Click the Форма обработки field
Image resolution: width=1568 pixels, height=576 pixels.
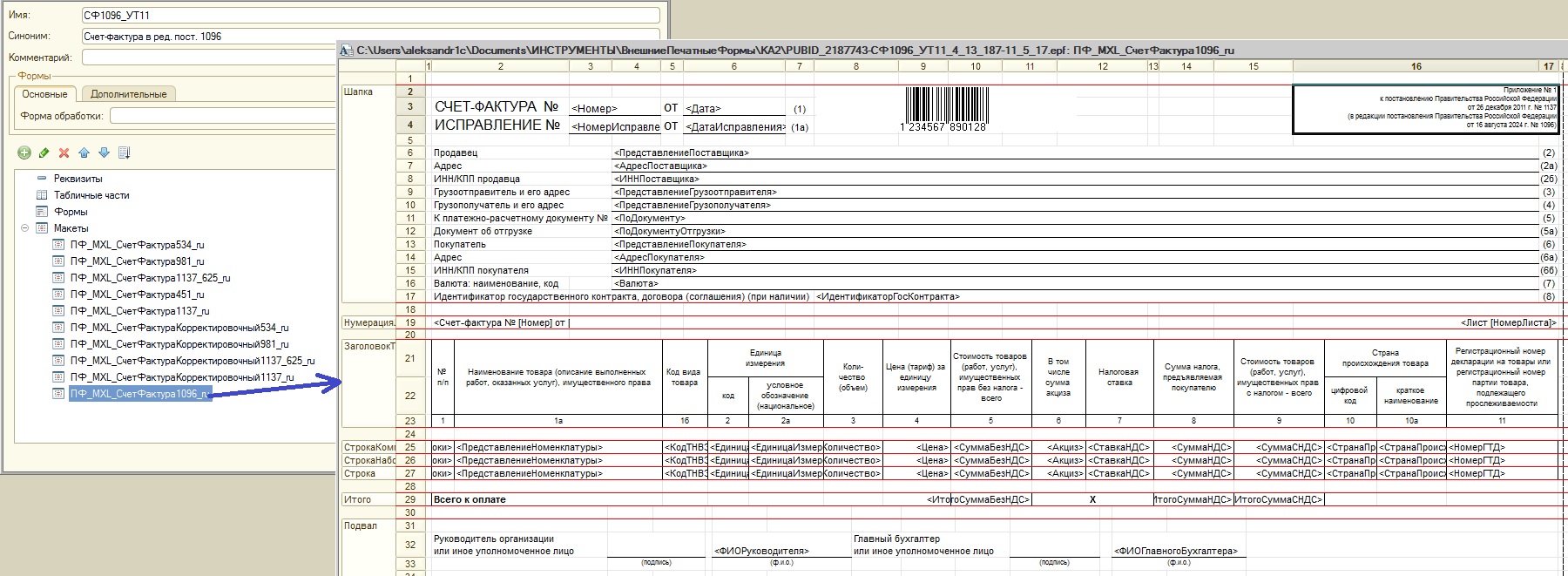point(223,116)
